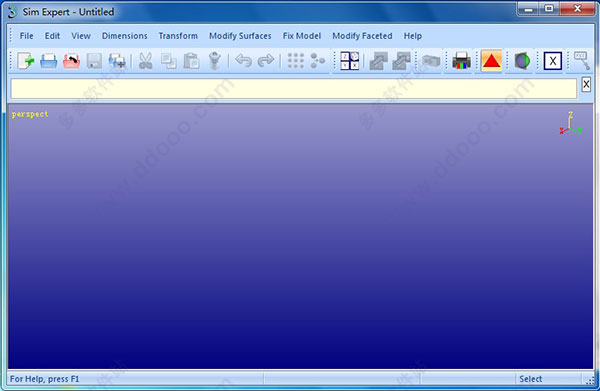
Task: Click the color printer icon
Action: 461,61
